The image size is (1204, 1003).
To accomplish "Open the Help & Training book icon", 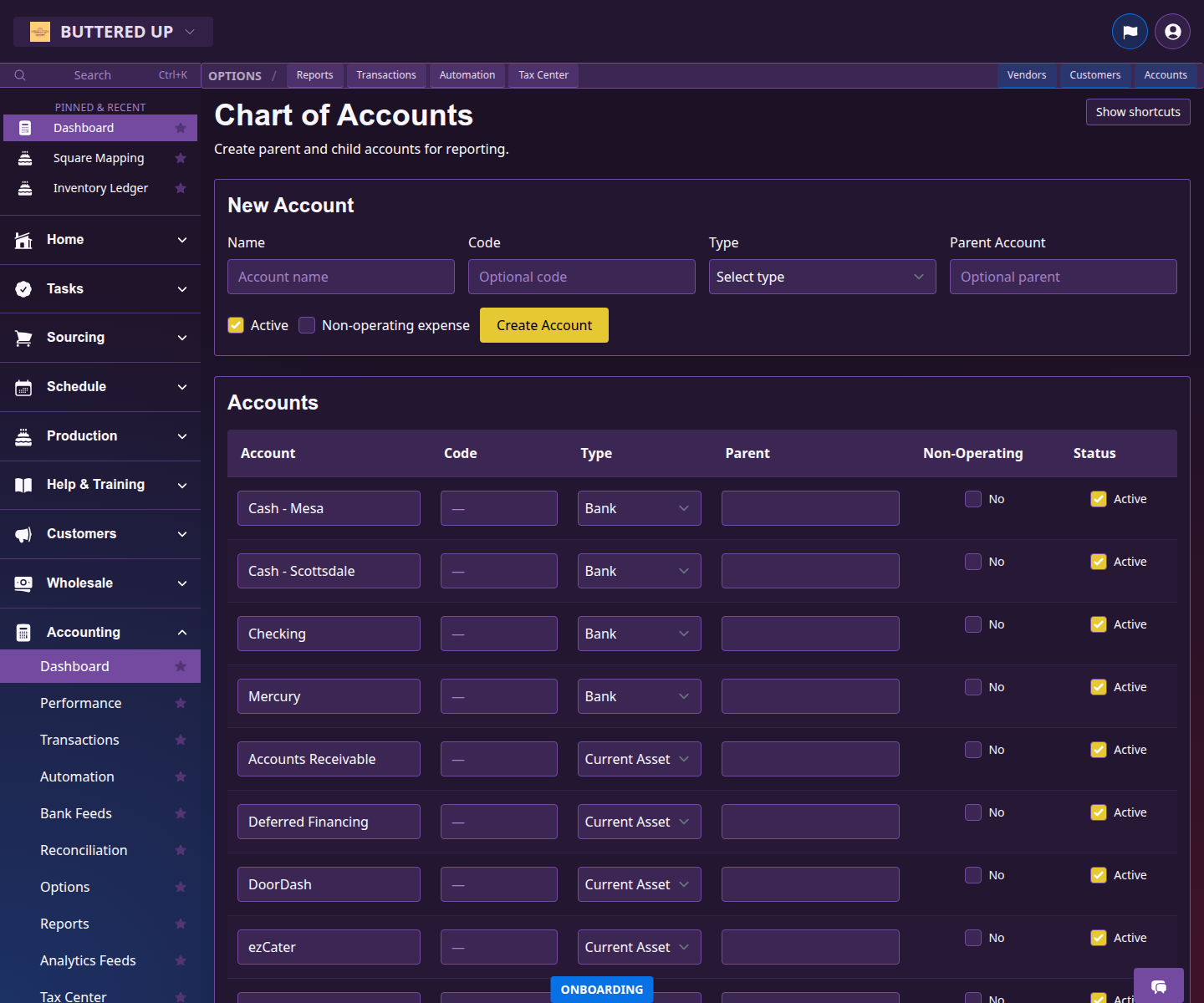I will 23,485.
